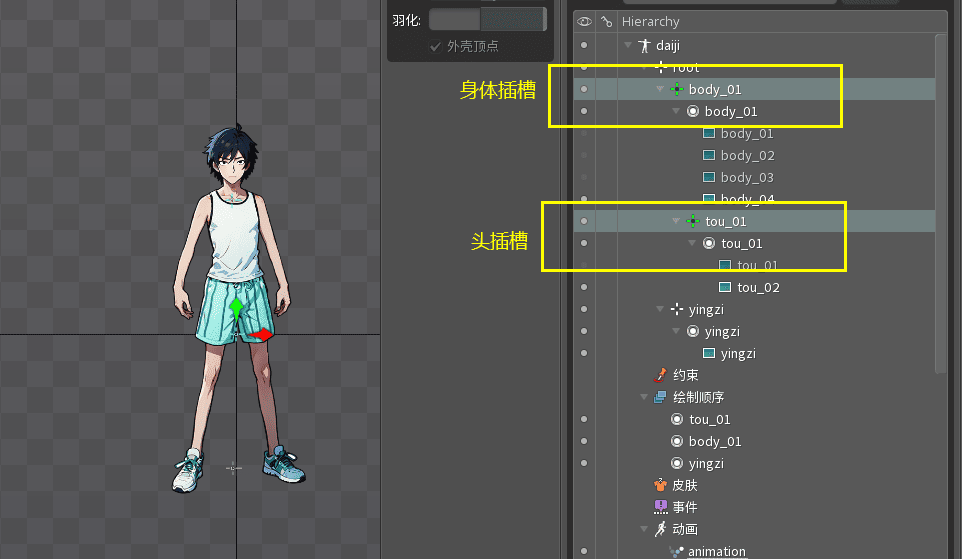Click the Hierarchy panel vertical scrollbar
The width and height of the screenshot is (962, 559).
coord(940,200)
